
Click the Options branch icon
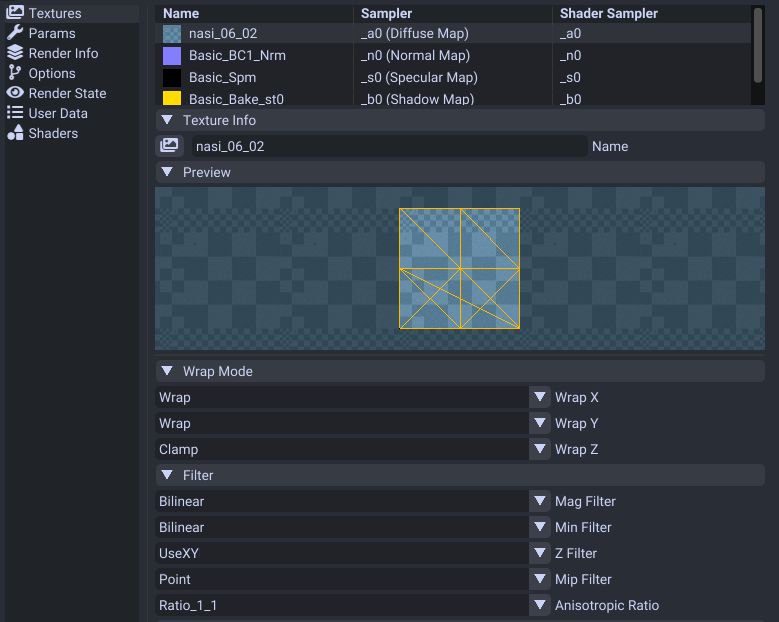(x=15, y=73)
